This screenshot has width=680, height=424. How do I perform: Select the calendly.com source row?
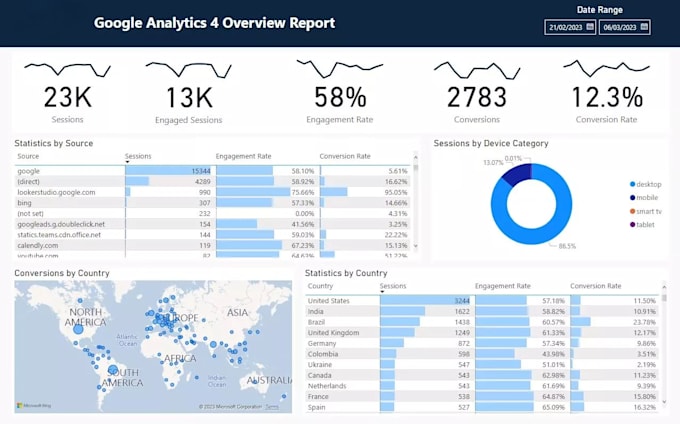(x=212, y=245)
